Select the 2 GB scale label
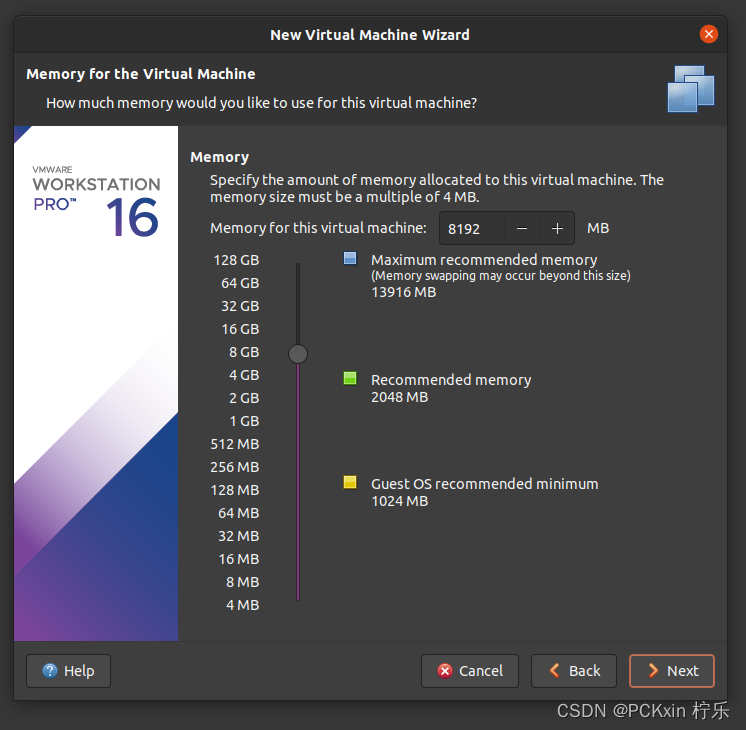This screenshot has width=746, height=730. tap(244, 398)
